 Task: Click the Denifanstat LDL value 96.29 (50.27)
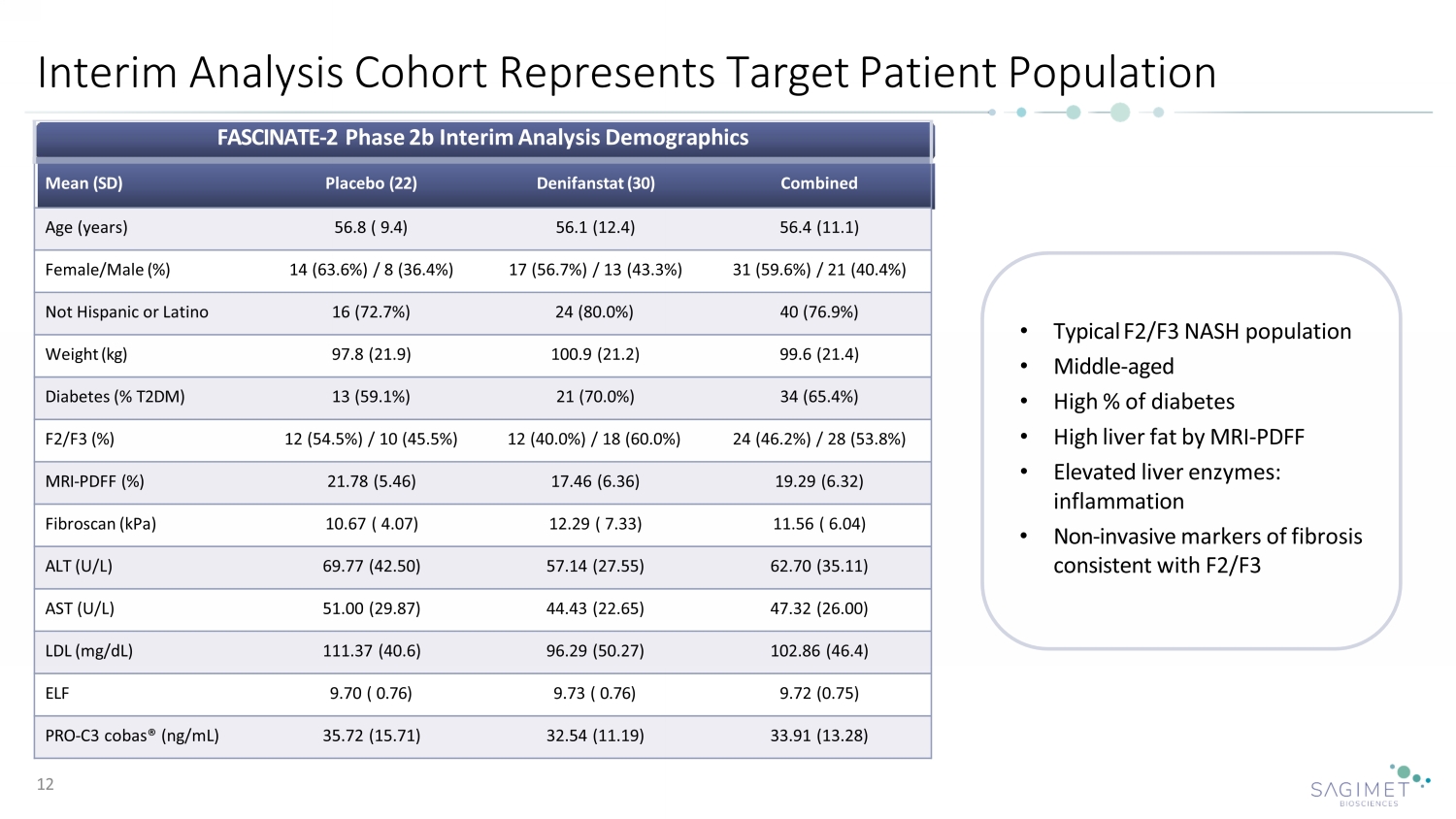595,651
